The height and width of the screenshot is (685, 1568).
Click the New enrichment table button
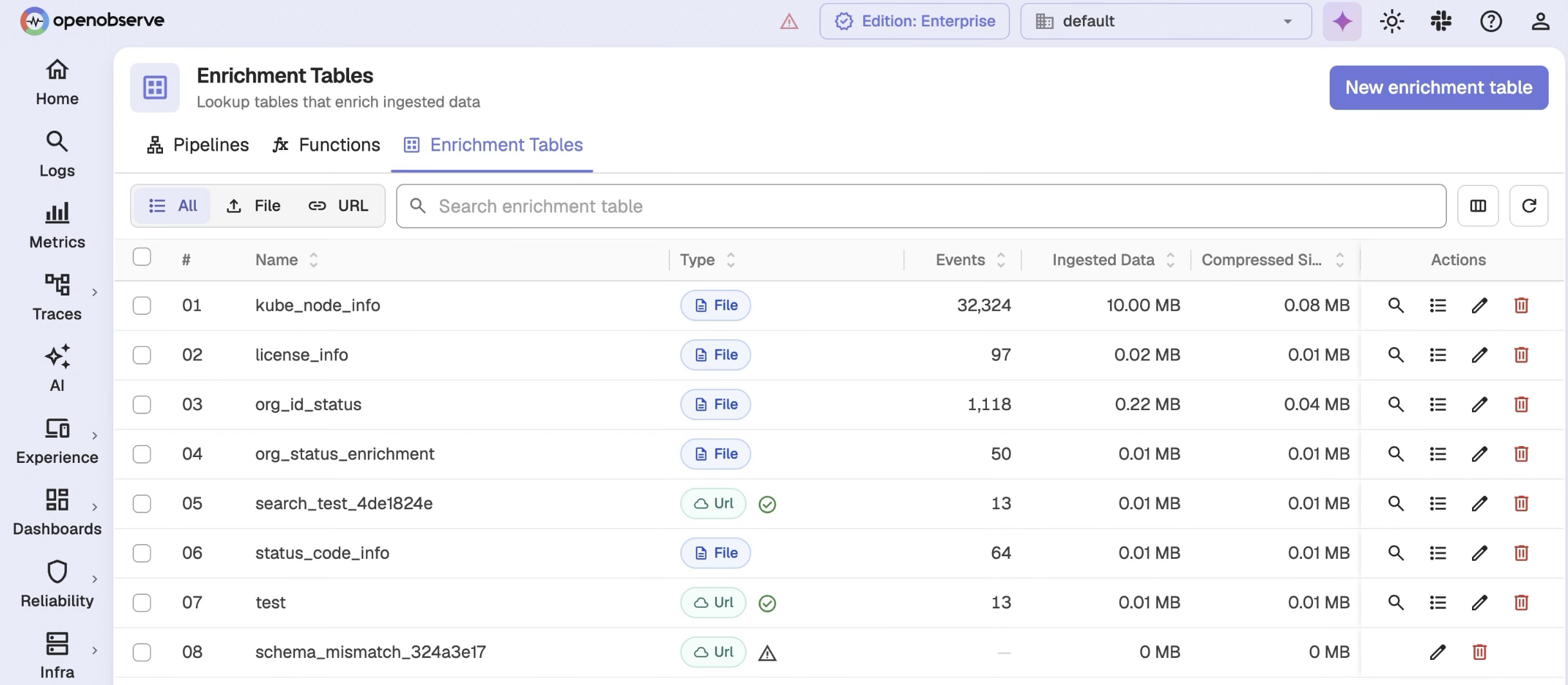(1439, 88)
